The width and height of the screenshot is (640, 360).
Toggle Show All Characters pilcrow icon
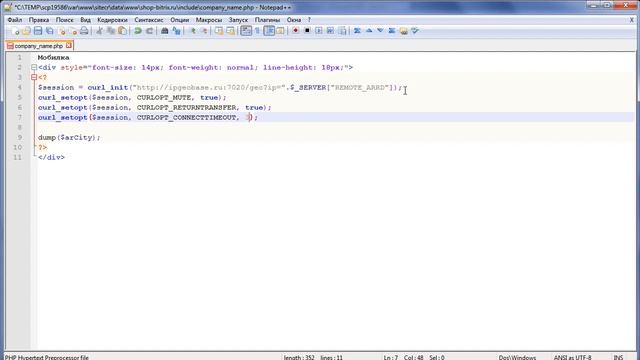pos(257,31)
